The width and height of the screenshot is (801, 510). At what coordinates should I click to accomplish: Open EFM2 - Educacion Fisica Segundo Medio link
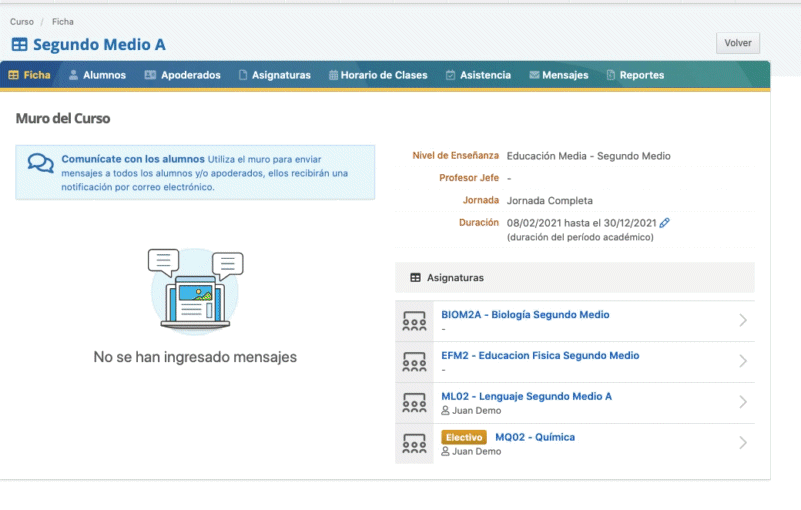(540, 356)
